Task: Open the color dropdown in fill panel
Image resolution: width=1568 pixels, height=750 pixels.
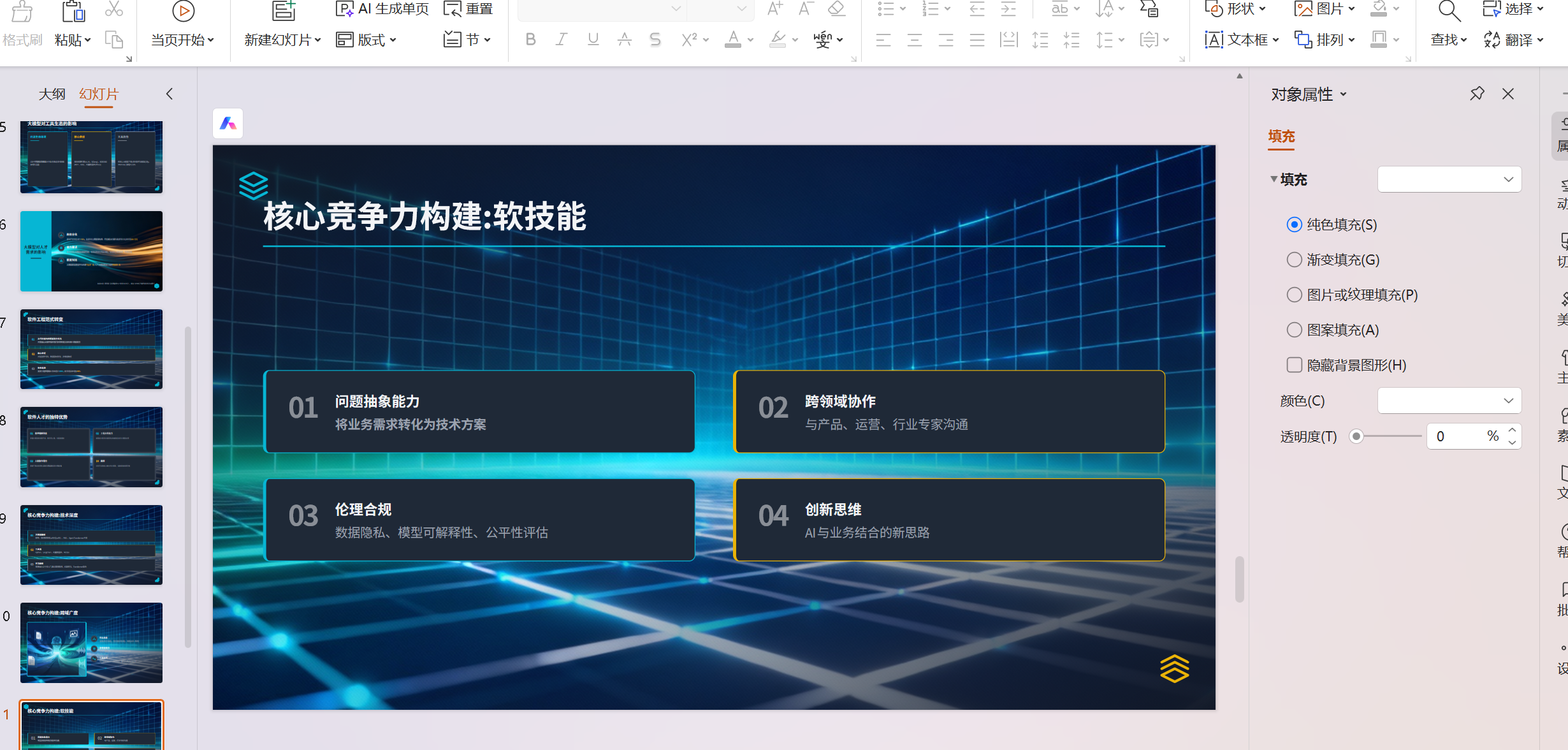Action: 1449,401
